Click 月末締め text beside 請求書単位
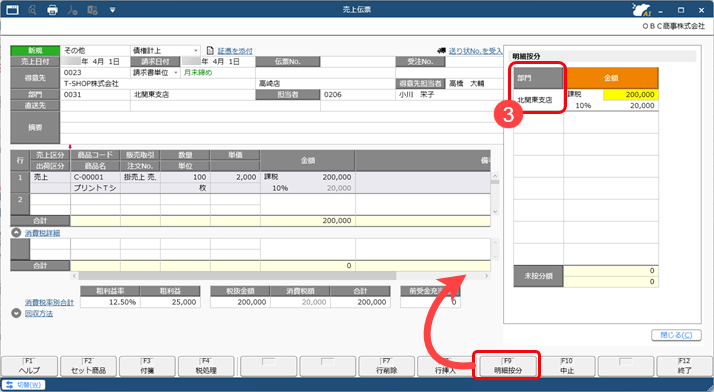This screenshot has height=392, width=714. [x=198, y=73]
